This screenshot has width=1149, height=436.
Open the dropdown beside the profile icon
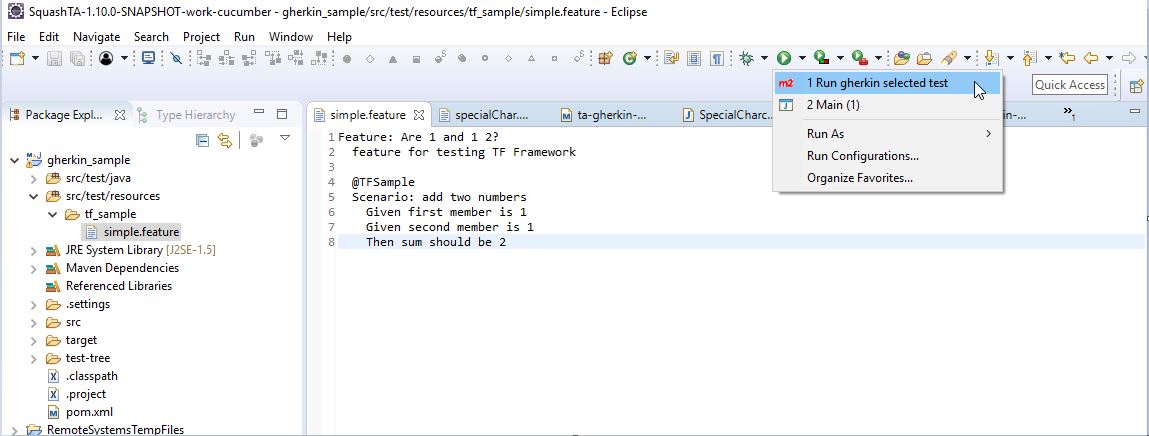(124, 58)
